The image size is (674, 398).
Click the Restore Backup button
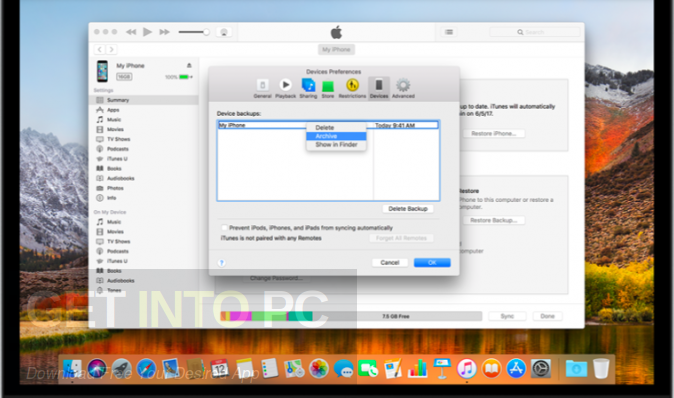494,220
